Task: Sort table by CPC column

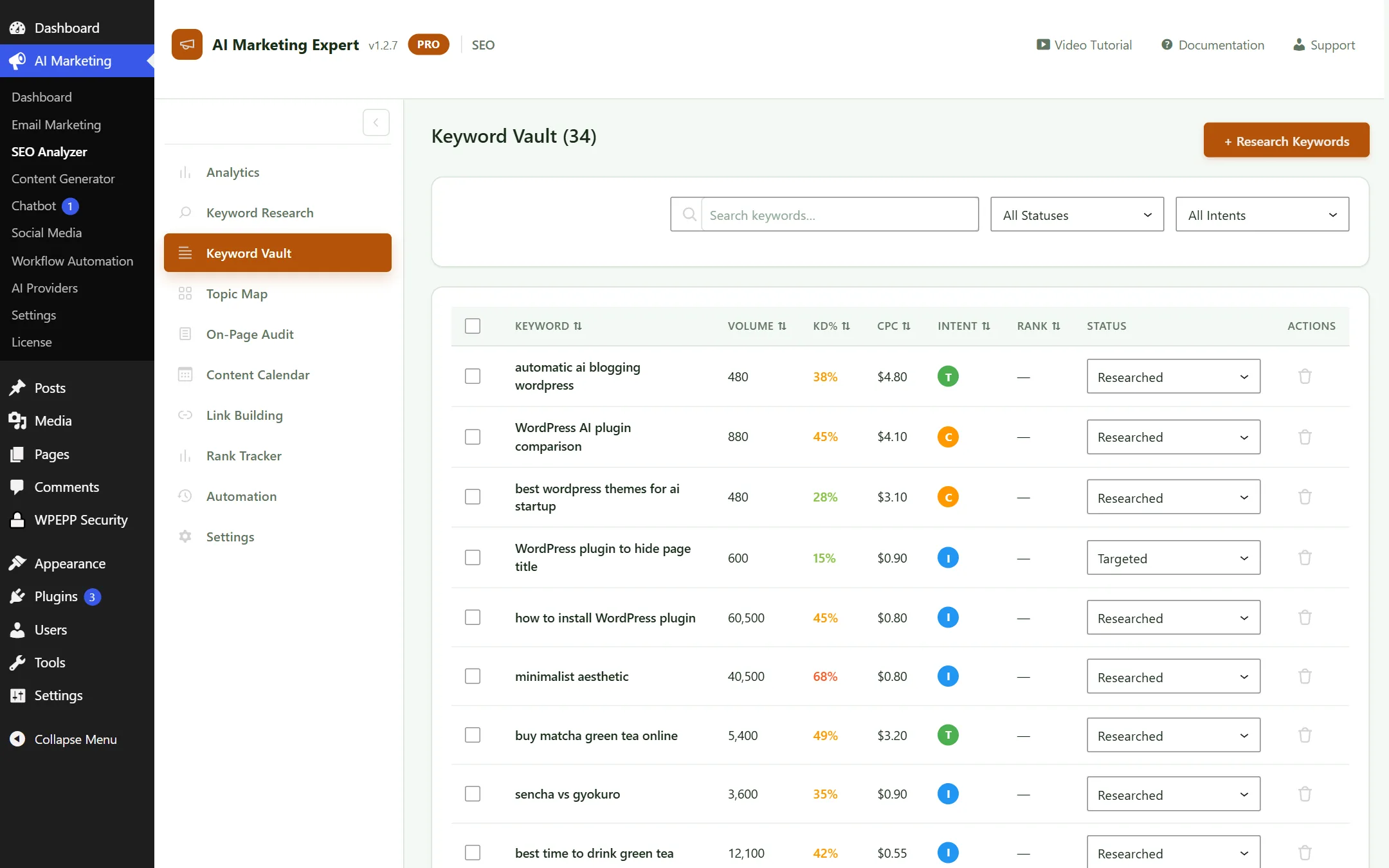Action: (x=893, y=326)
